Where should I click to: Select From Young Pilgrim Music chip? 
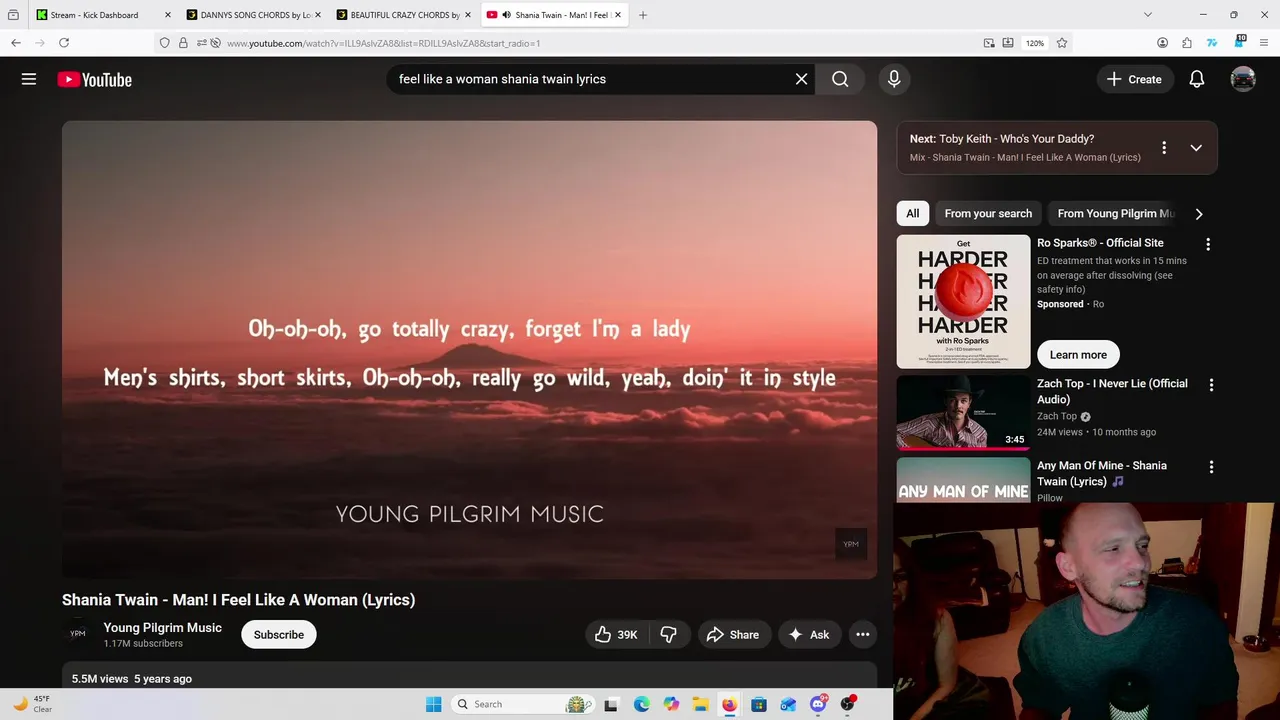click(1115, 213)
